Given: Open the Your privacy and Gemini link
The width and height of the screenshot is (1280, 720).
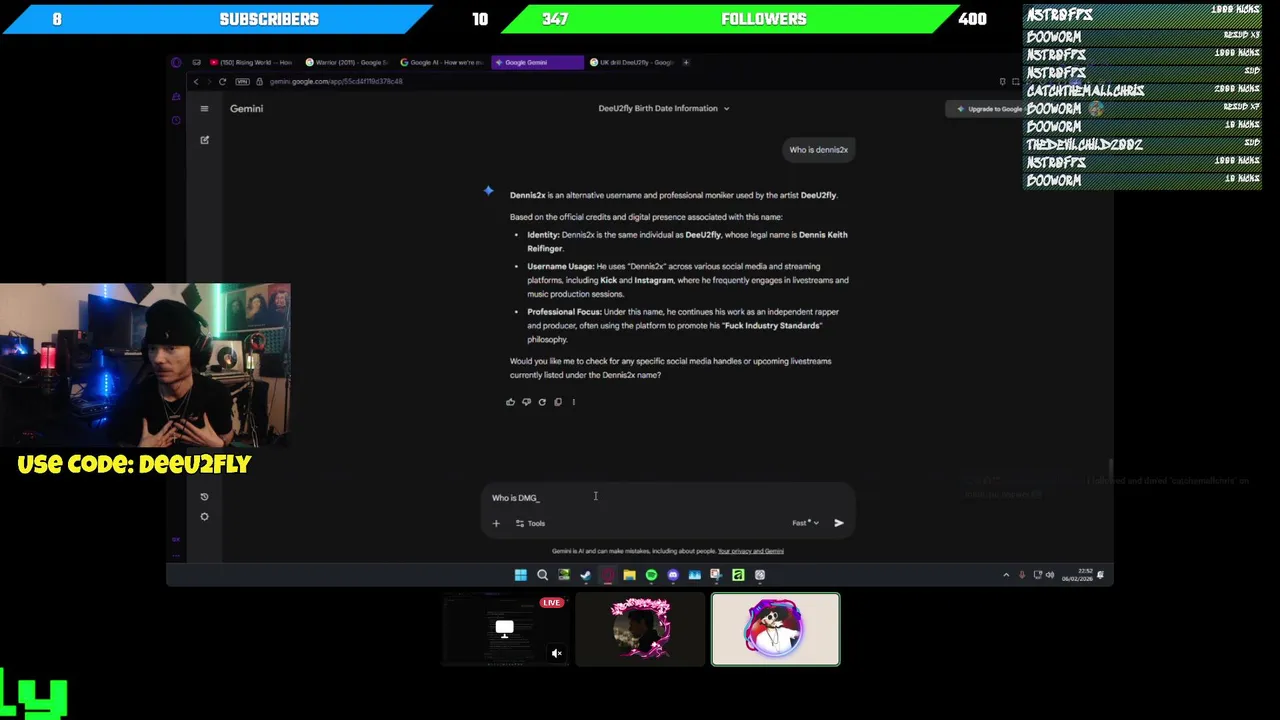Looking at the screenshot, I should tap(750, 551).
